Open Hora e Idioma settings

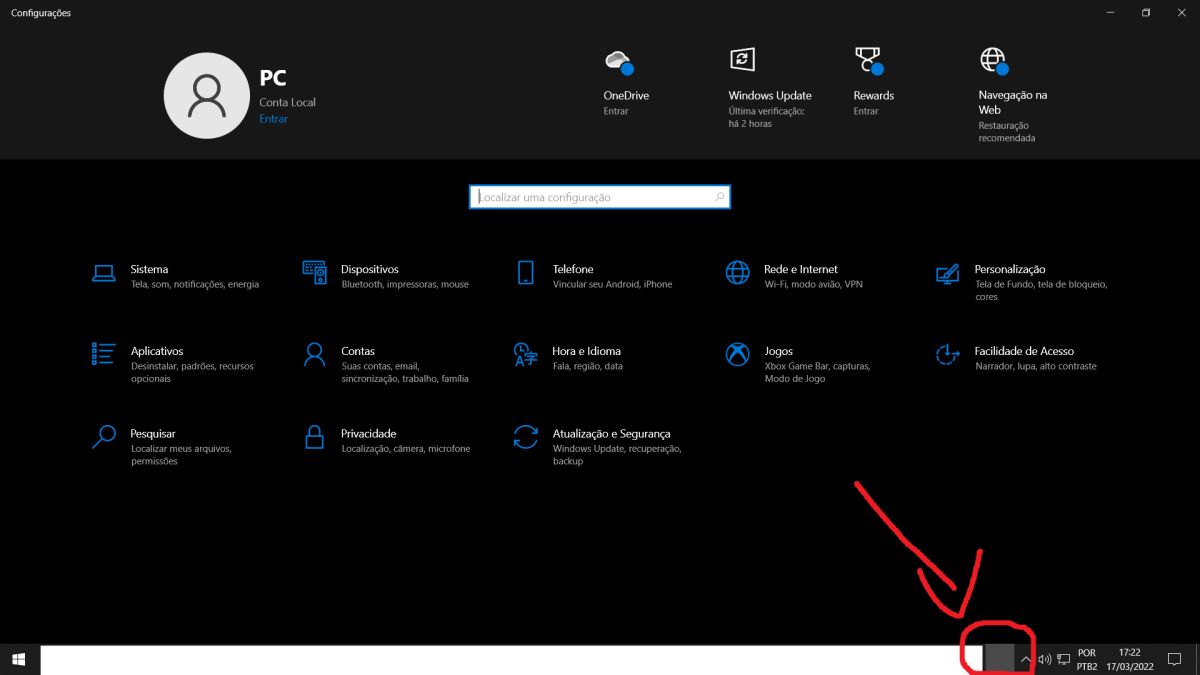[x=568, y=358]
